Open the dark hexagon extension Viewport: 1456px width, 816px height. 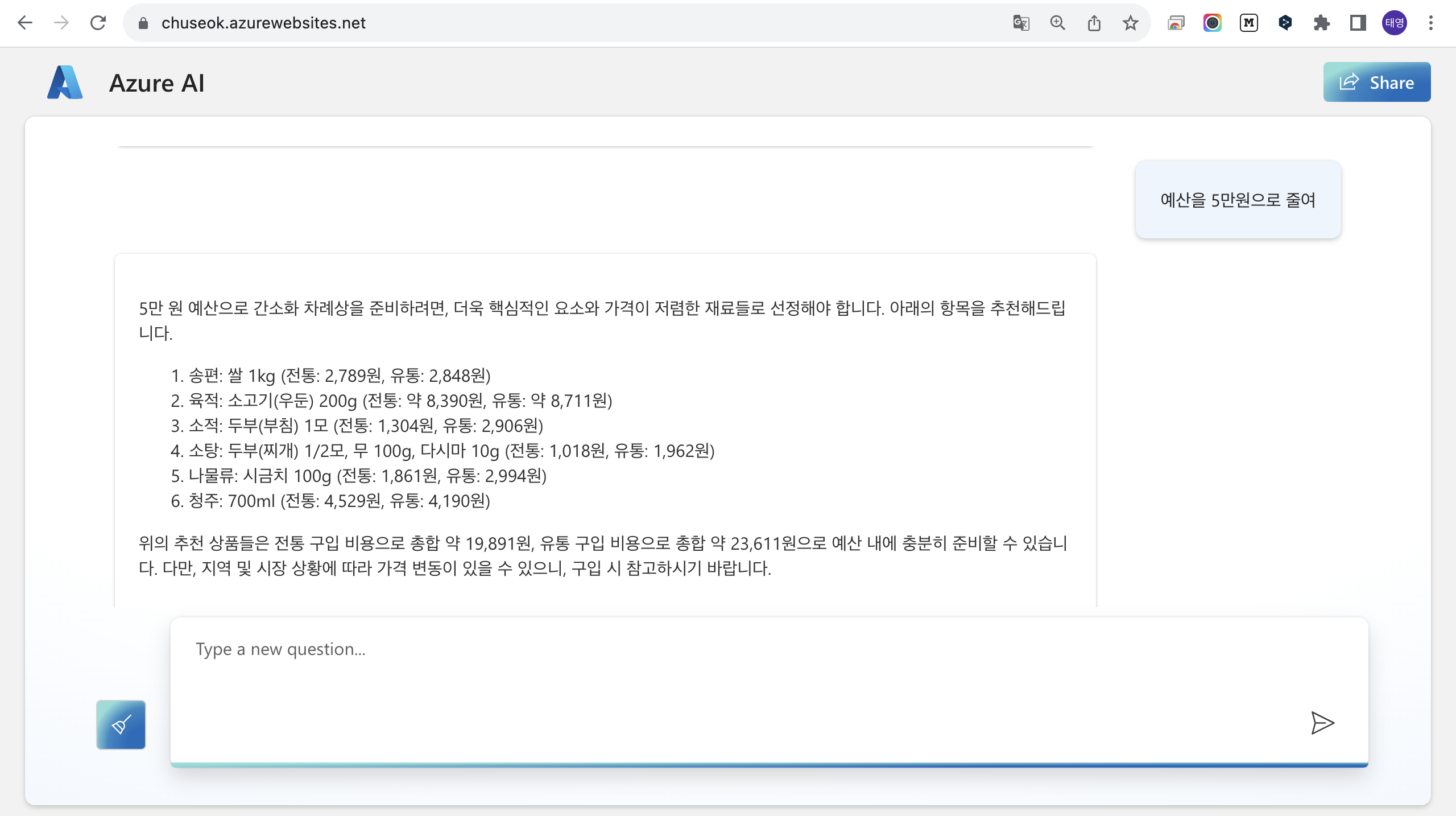[x=1285, y=23]
